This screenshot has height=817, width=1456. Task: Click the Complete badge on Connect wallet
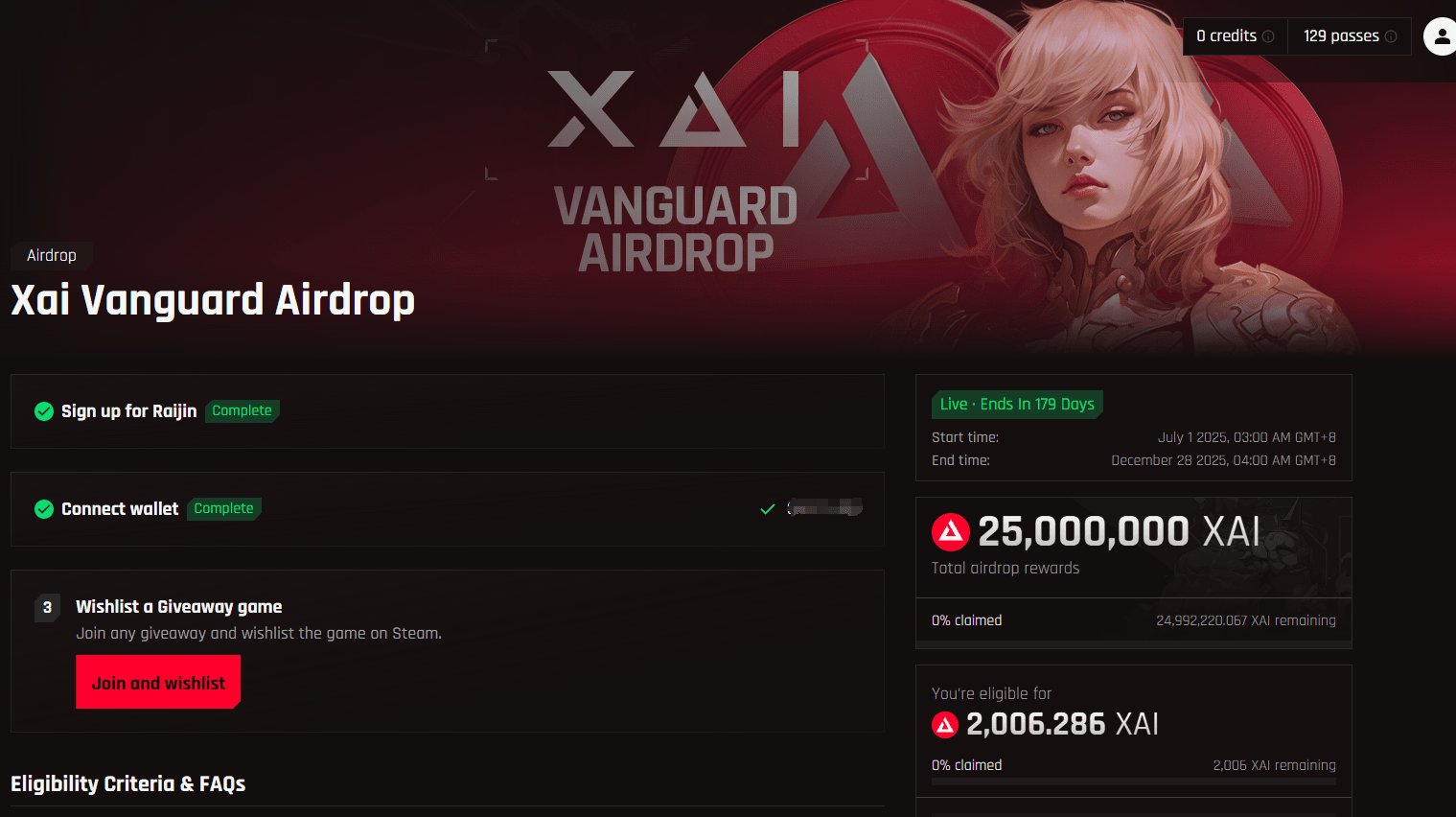point(224,508)
